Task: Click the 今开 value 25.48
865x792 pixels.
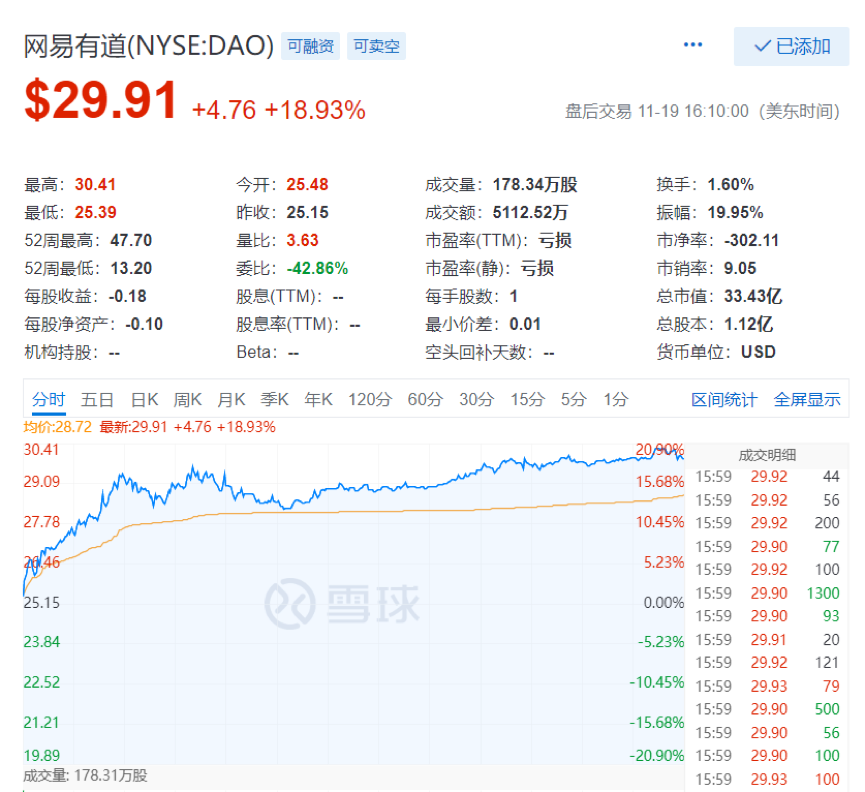Action: tap(307, 185)
